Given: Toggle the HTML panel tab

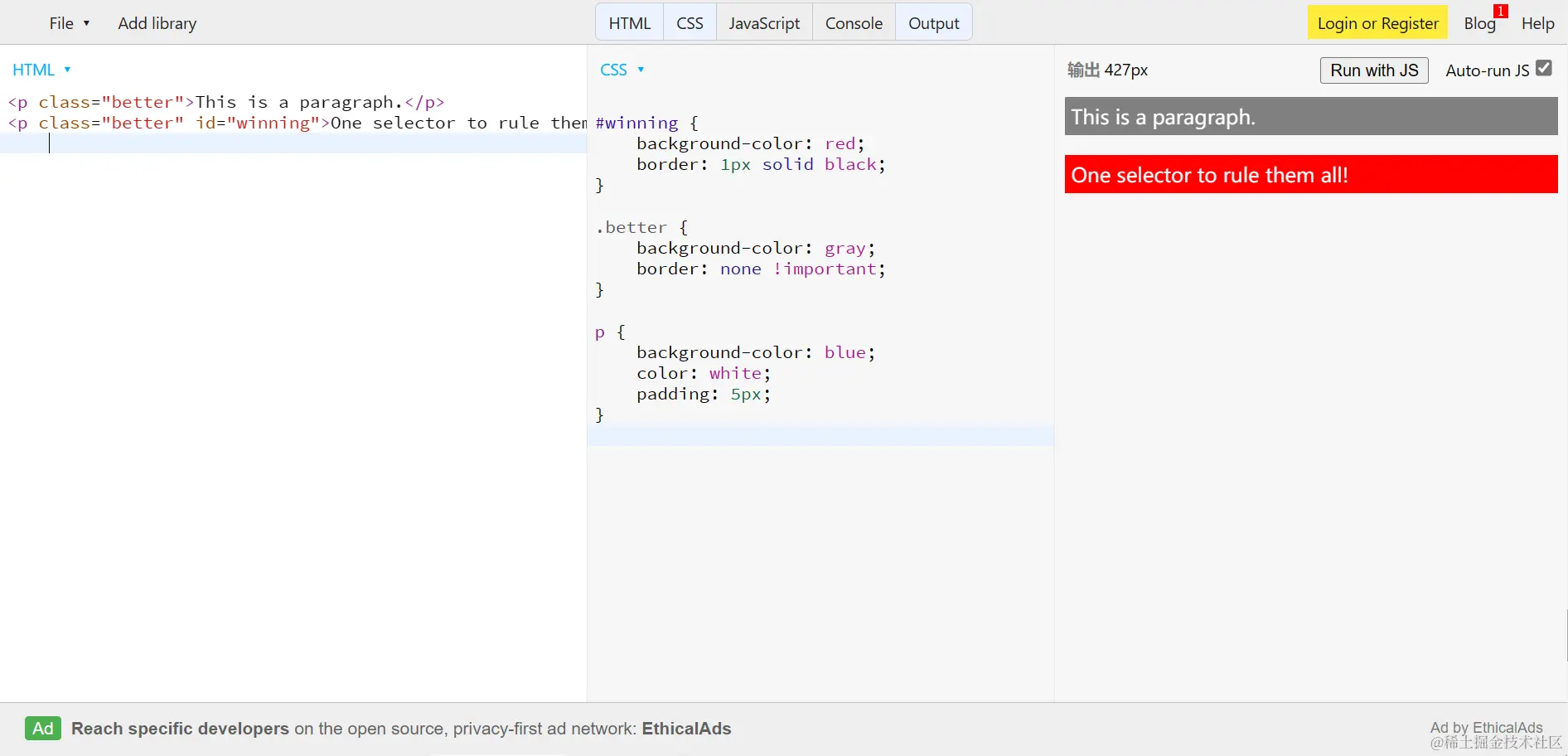Looking at the screenshot, I should 630,23.
